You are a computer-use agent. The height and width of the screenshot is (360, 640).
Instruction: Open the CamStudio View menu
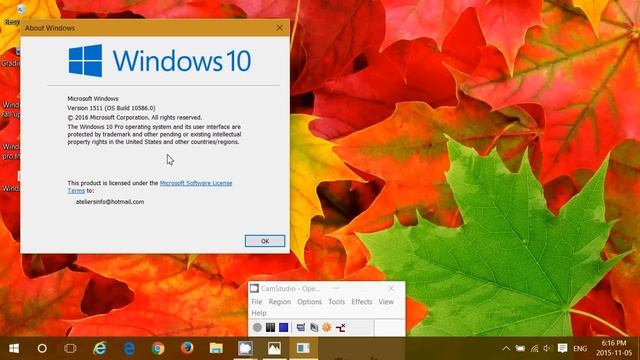386,302
